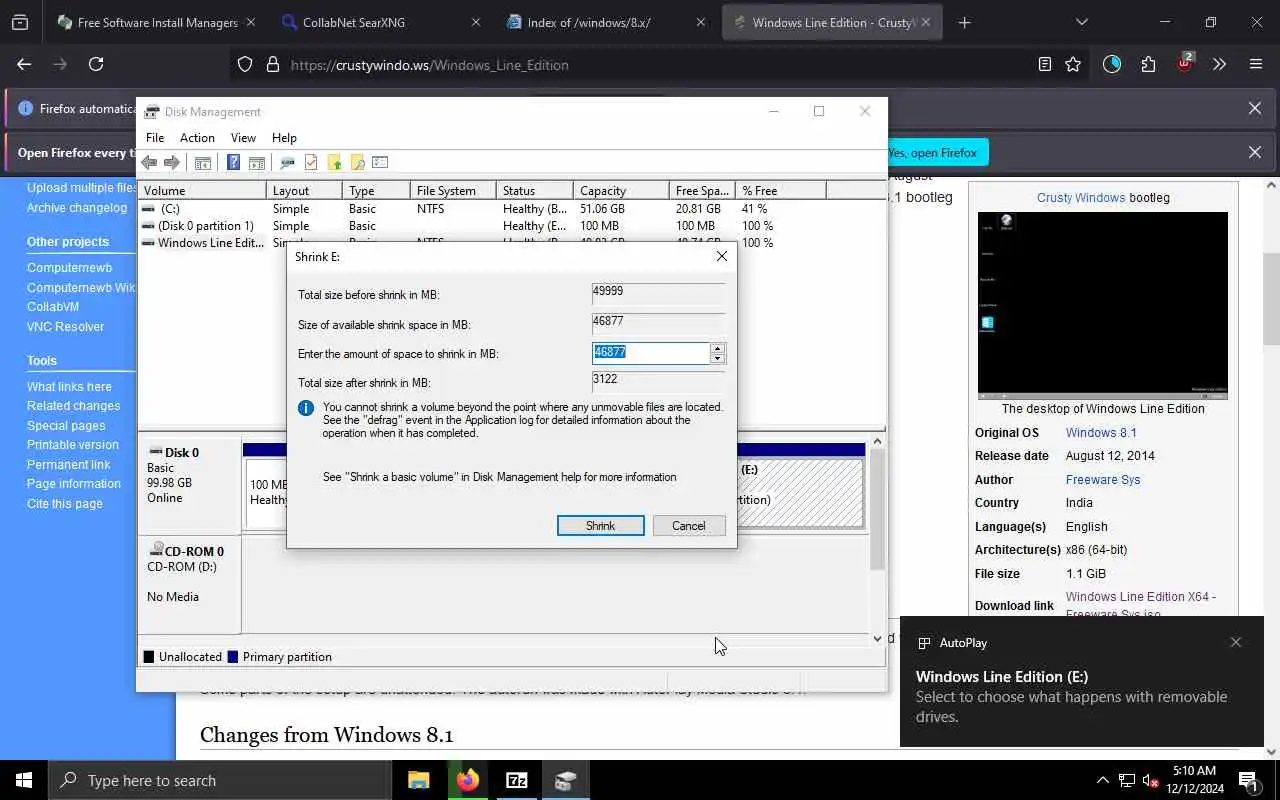Open File Explorer from the taskbar
This screenshot has height=800, width=1280.
coord(419,780)
